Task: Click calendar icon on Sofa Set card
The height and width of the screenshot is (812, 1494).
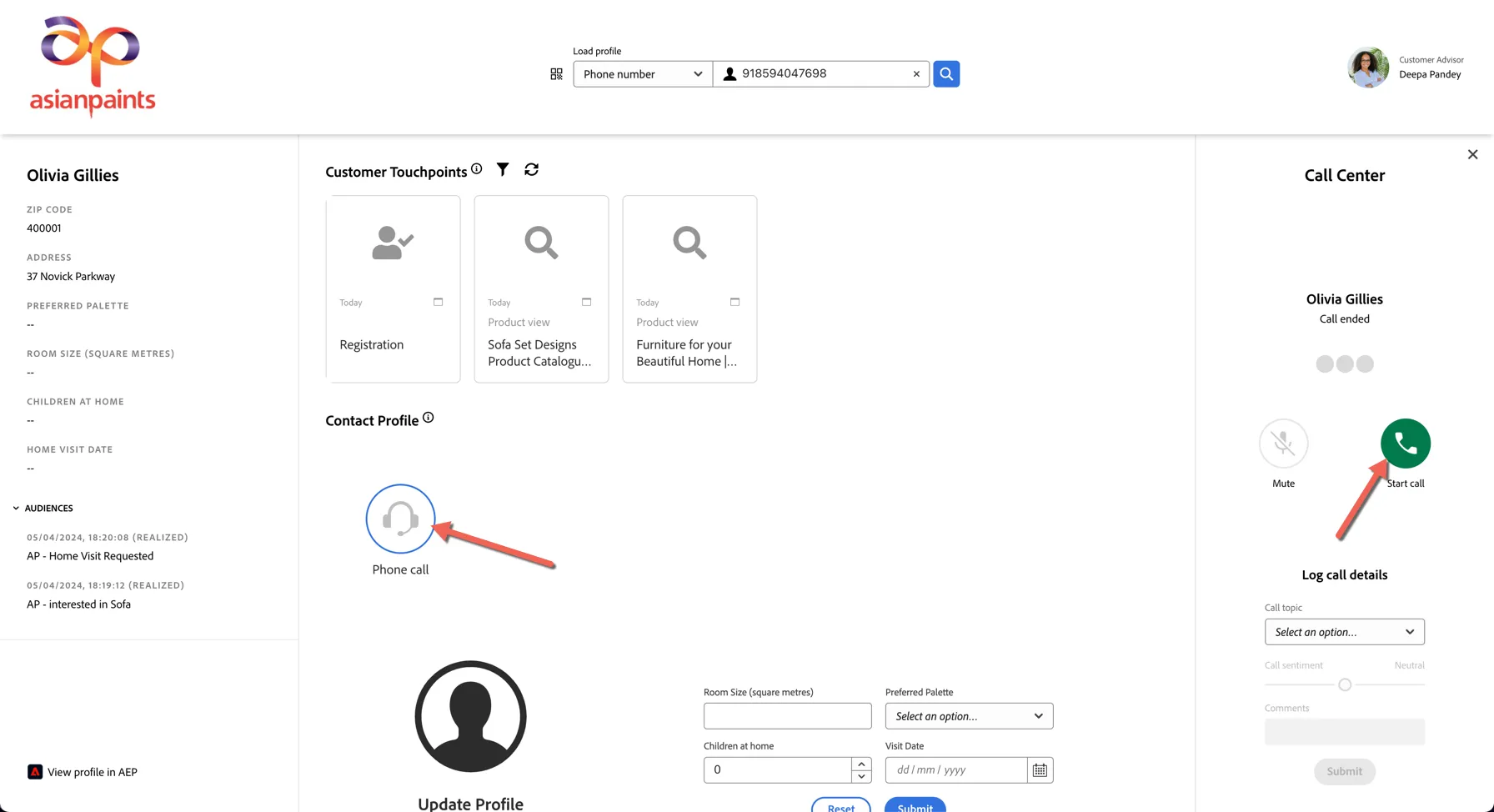Action: pos(586,302)
